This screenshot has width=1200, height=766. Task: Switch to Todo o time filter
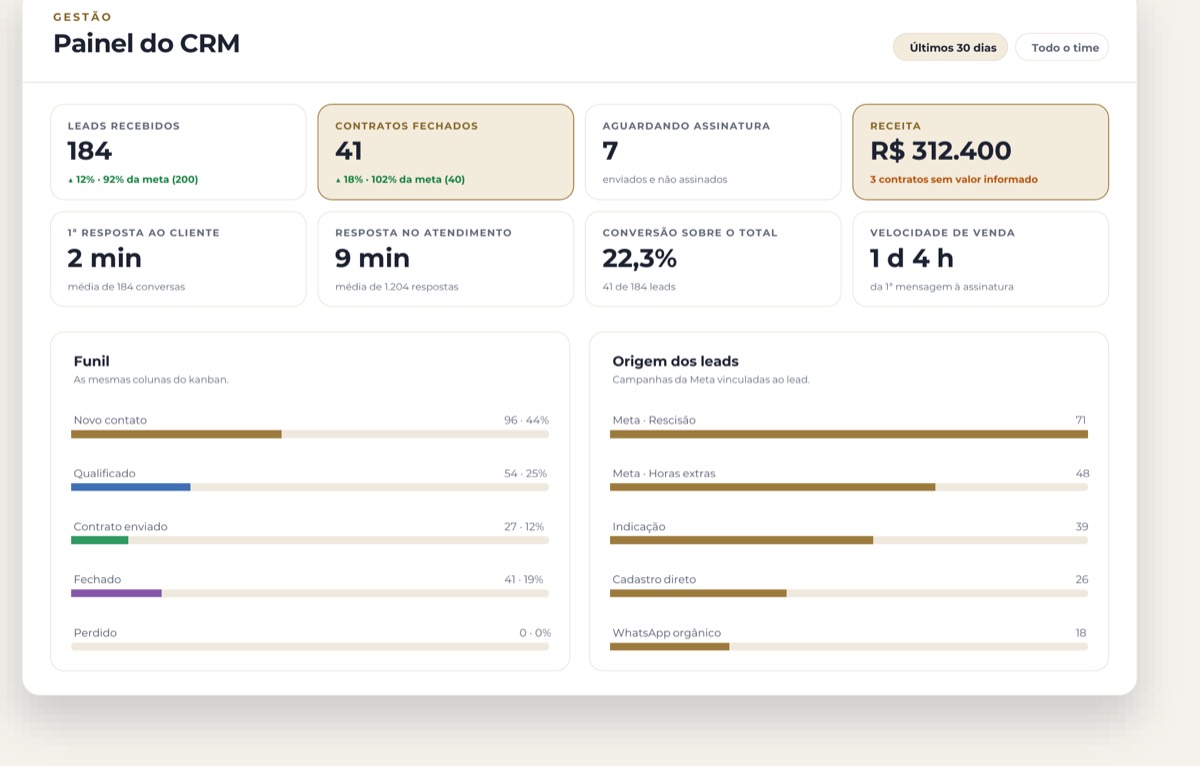[x=1062, y=47]
